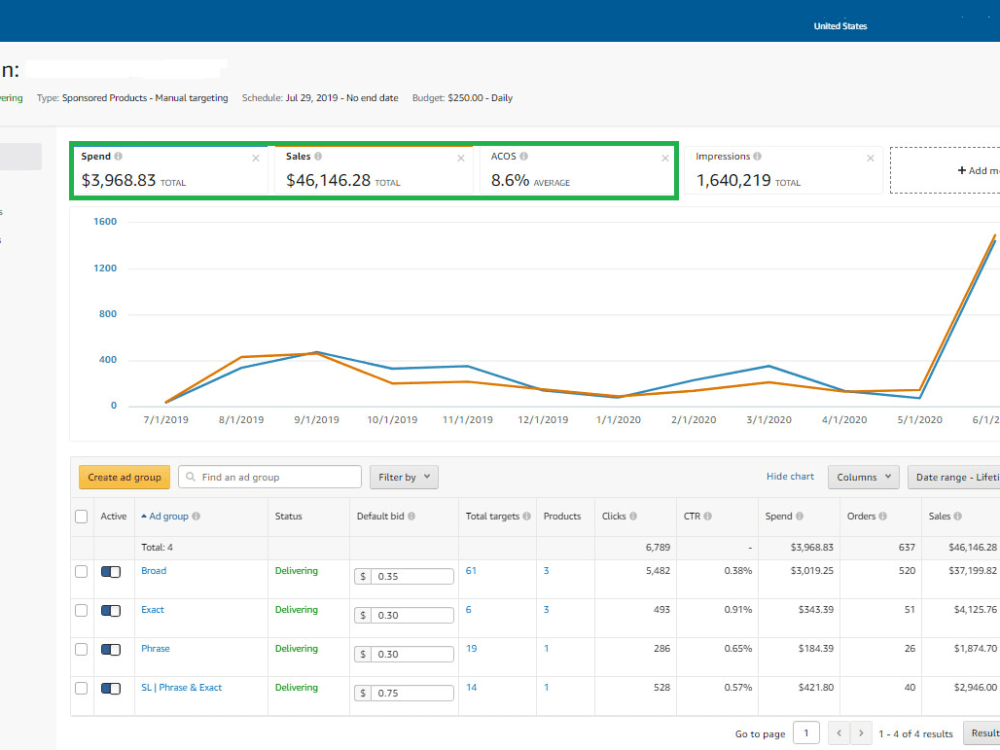Viewport: 1000px width, 750px height.
Task: Toggle Active switch for SL | Phrase & Exact
Action: (x=111, y=689)
